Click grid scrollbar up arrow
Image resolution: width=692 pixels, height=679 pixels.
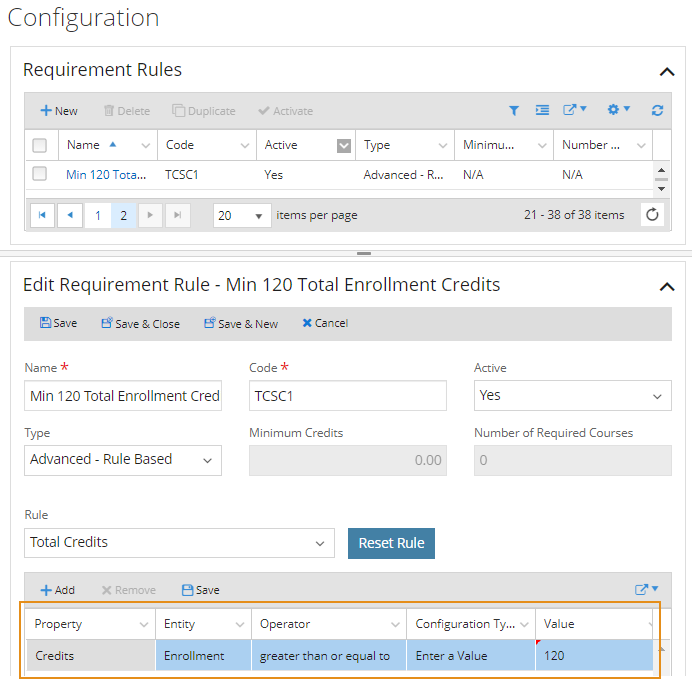pyautogui.click(x=661, y=170)
